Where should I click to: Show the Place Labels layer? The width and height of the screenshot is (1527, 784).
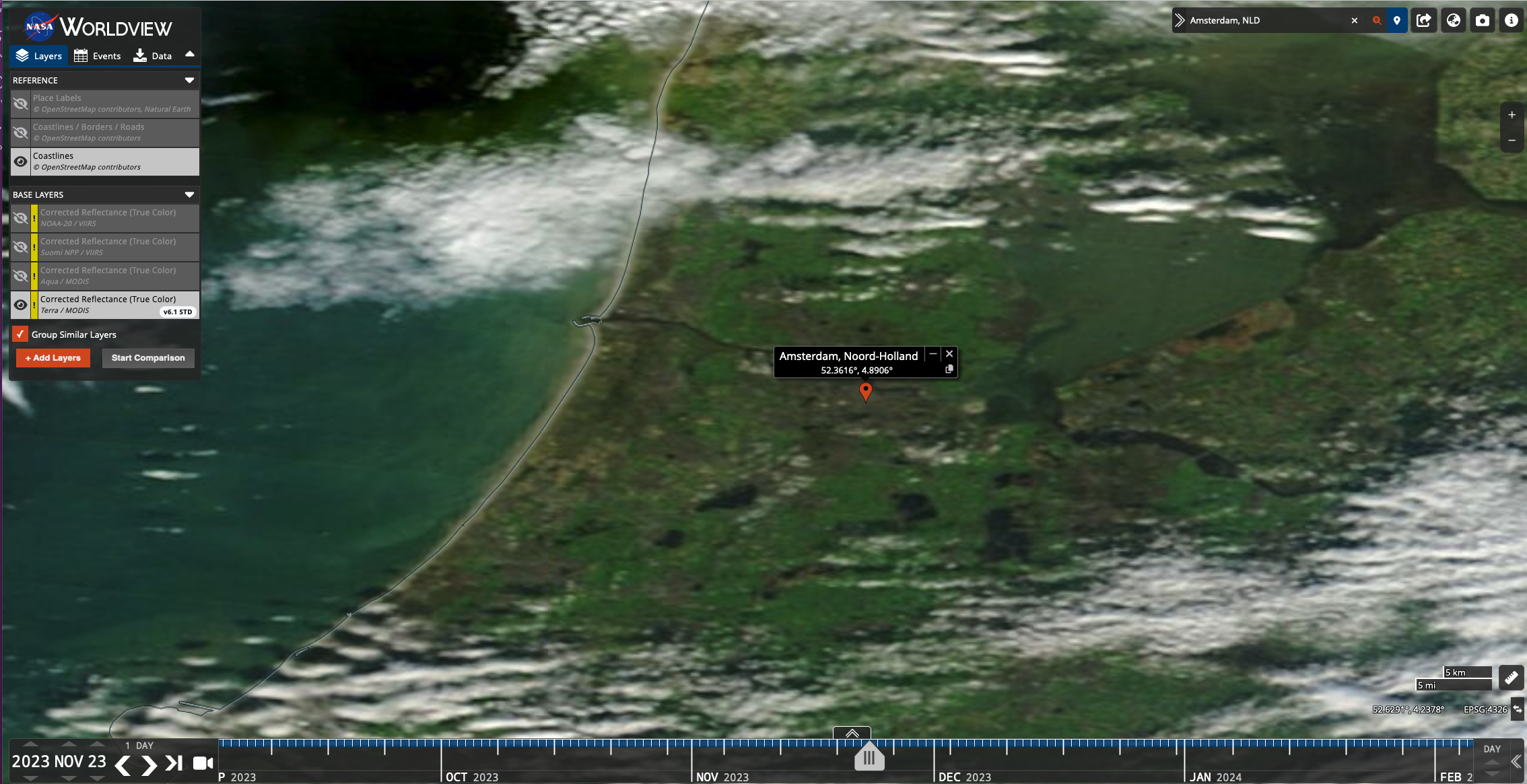[21, 104]
